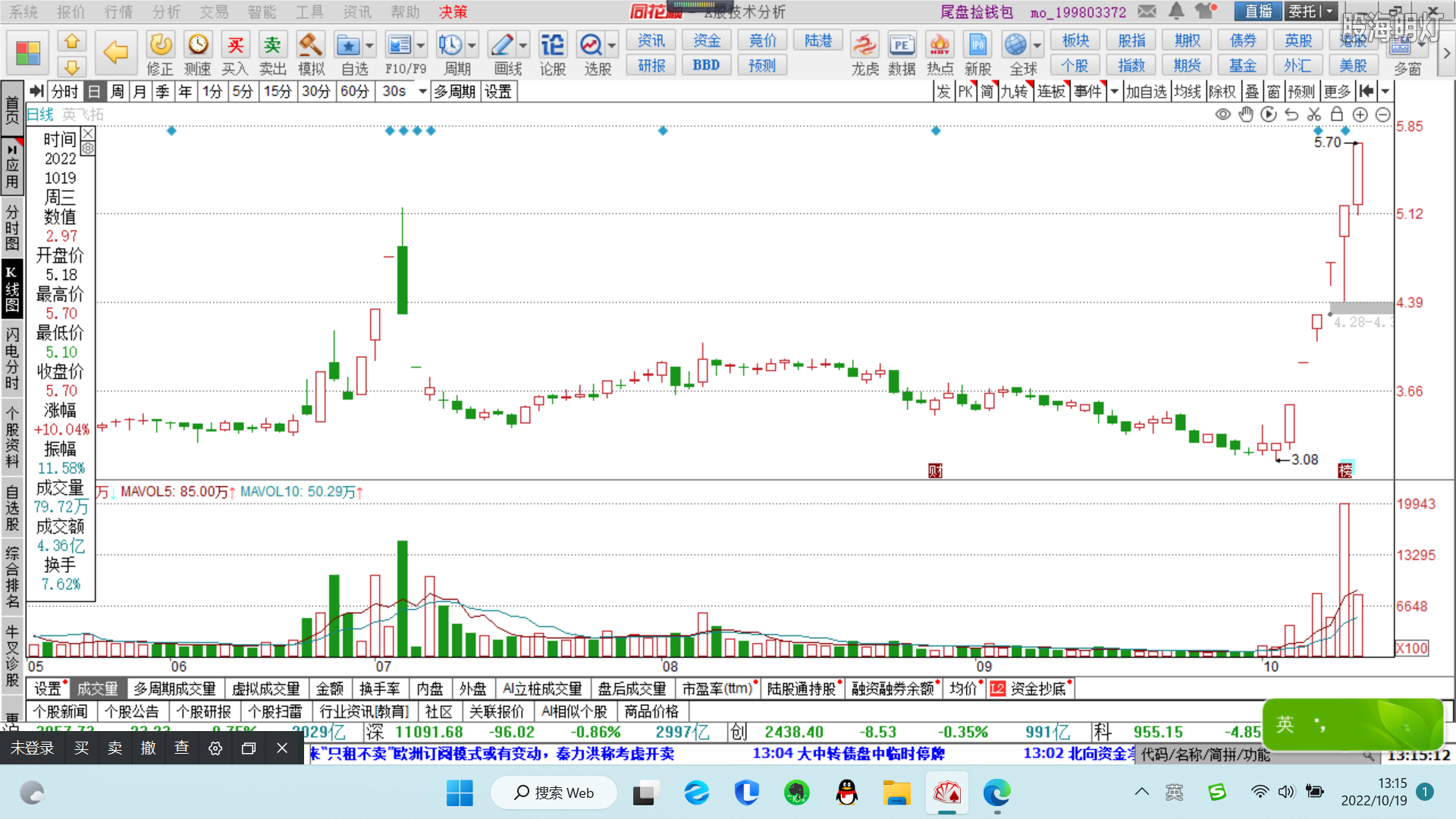Close the data info panel

(x=89, y=133)
